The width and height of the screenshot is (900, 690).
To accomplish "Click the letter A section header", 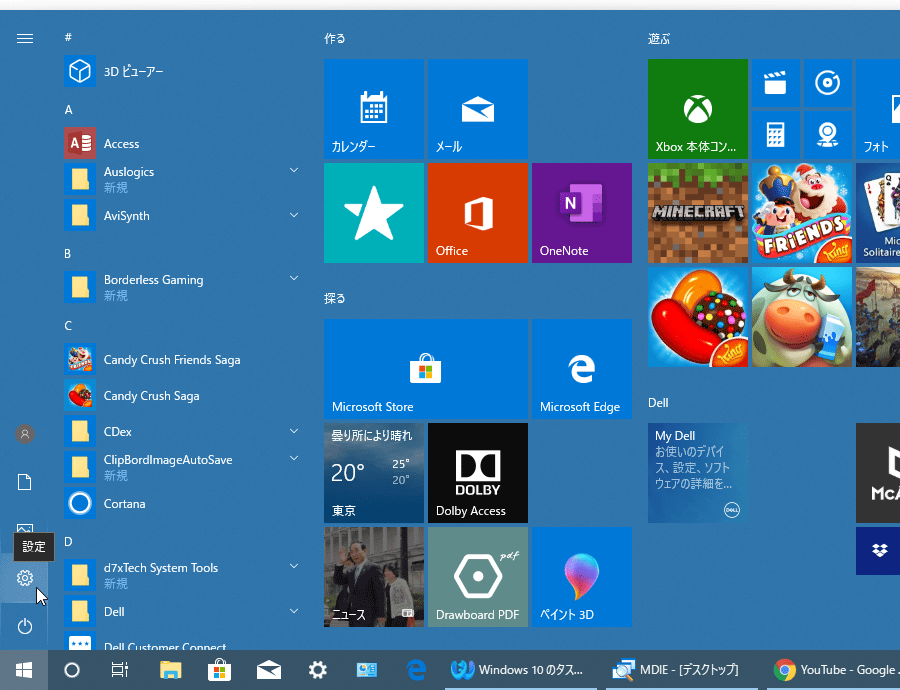I will (68, 110).
